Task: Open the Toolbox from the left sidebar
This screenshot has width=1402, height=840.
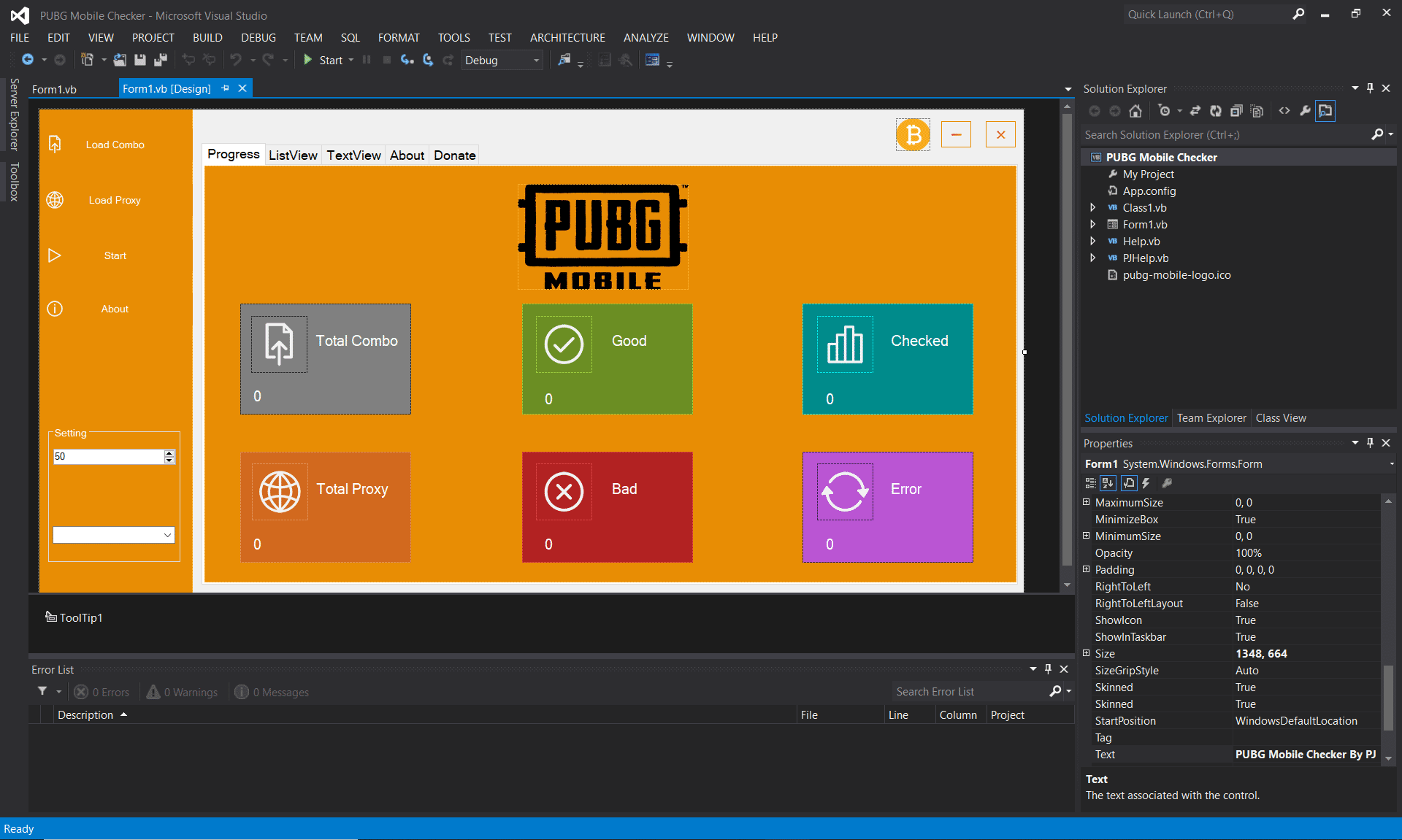Action: 12,181
